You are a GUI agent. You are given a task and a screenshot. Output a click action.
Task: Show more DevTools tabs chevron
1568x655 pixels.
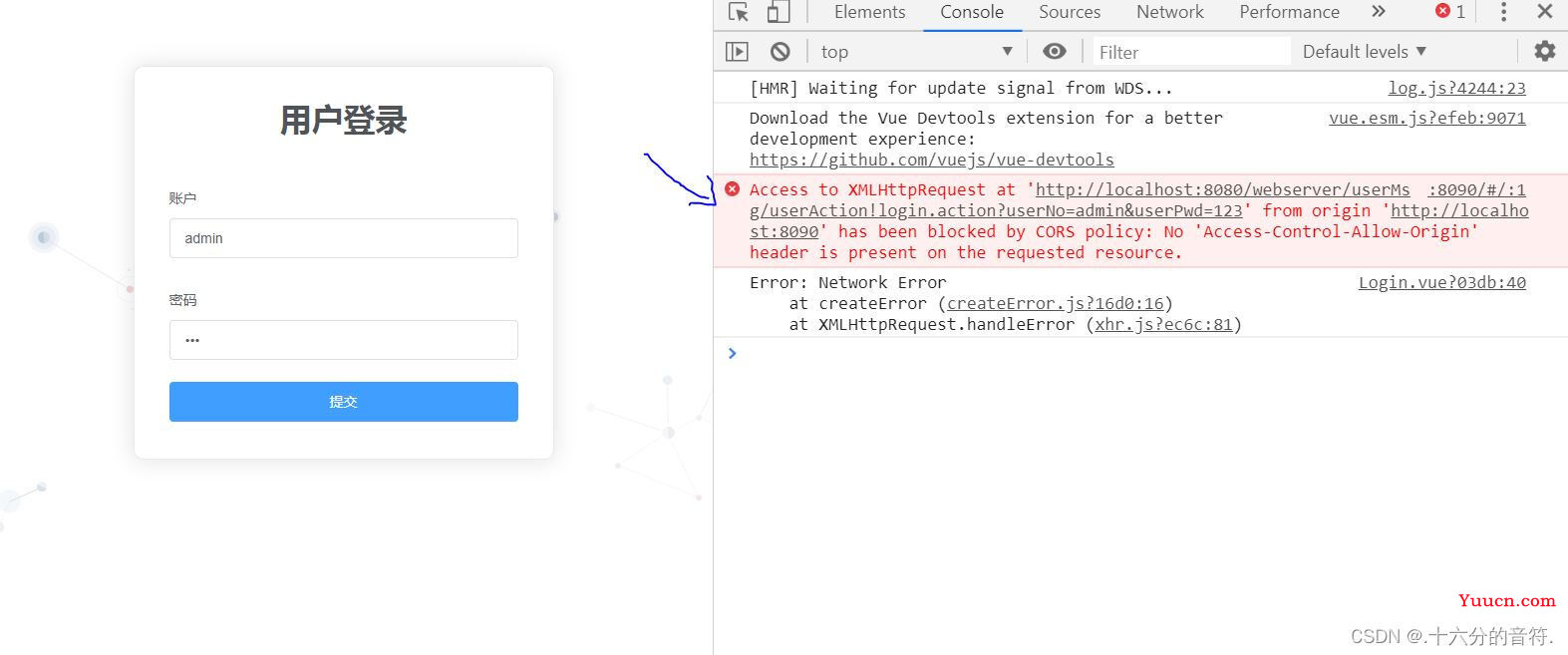pos(1379,12)
